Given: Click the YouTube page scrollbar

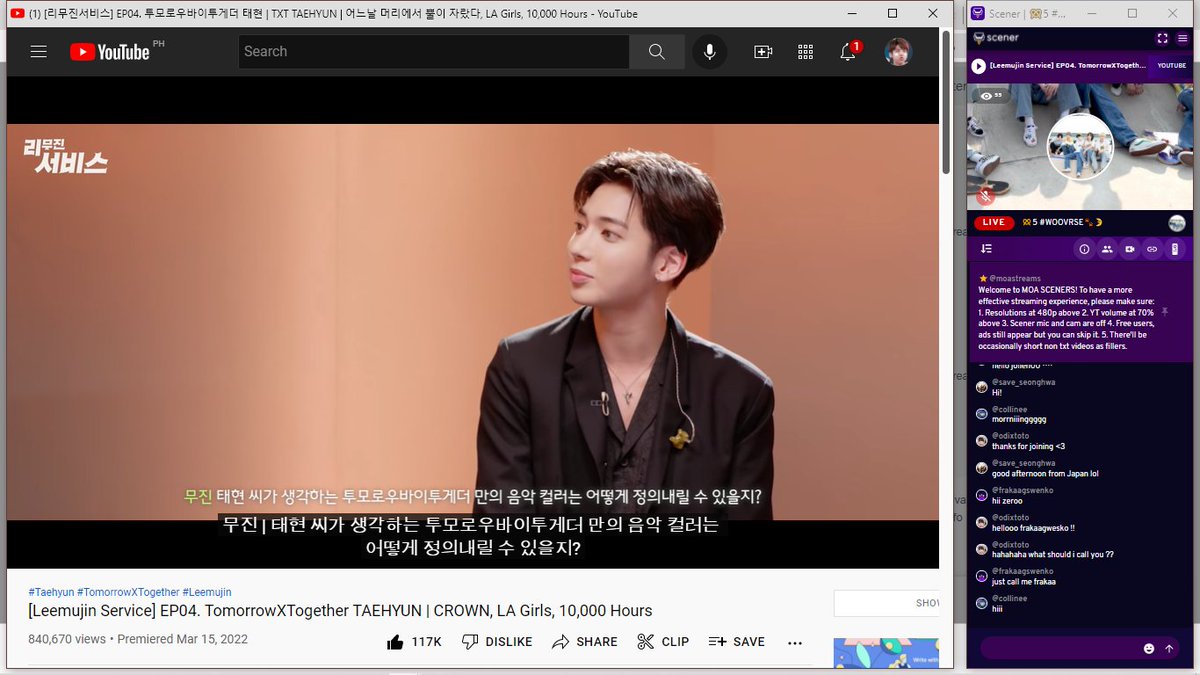Looking at the screenshot, I should click(x=946, y=100).
